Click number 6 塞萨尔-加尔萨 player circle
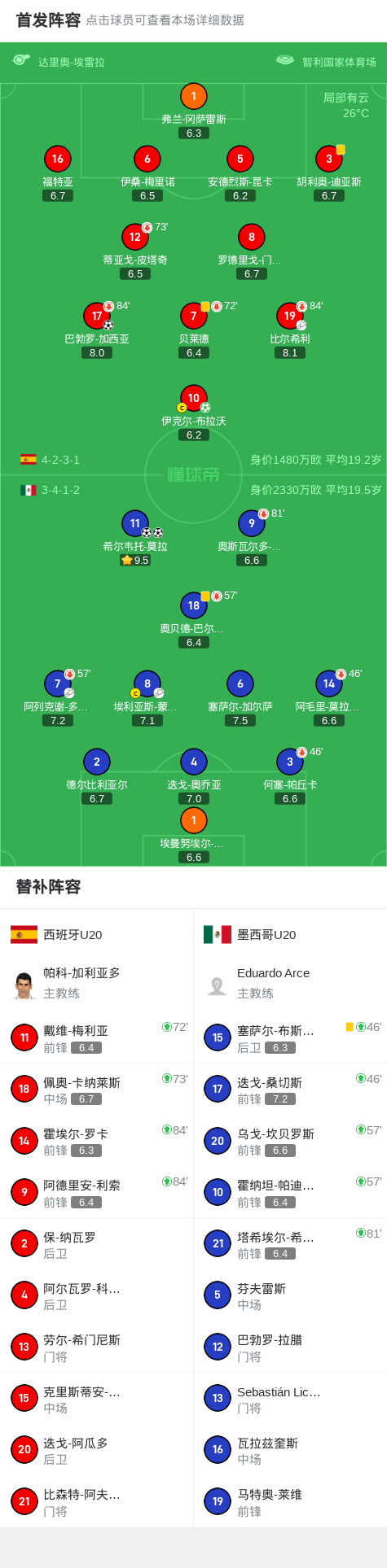387x1568 pixels. [240, 684]
